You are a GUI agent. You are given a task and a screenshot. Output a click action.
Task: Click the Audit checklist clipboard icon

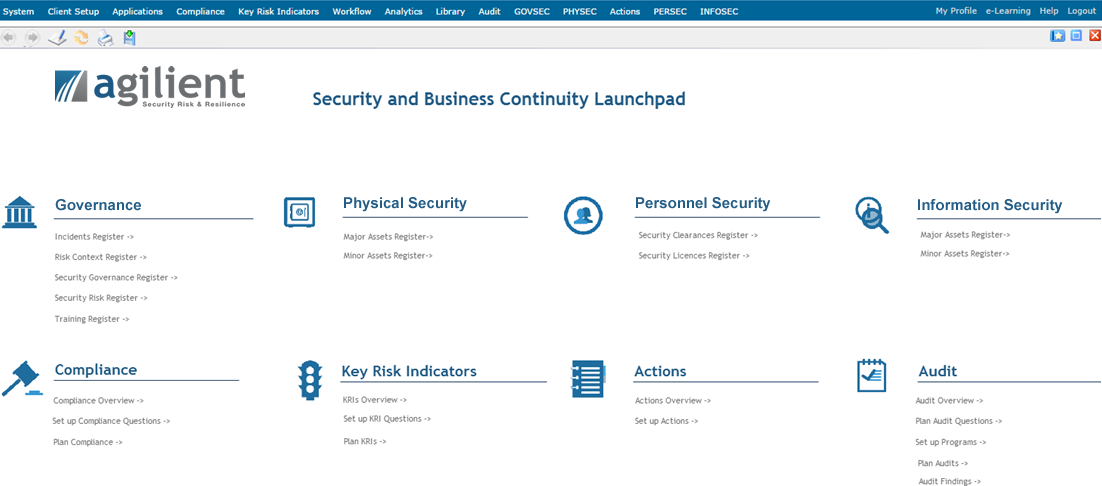[872, 376]
